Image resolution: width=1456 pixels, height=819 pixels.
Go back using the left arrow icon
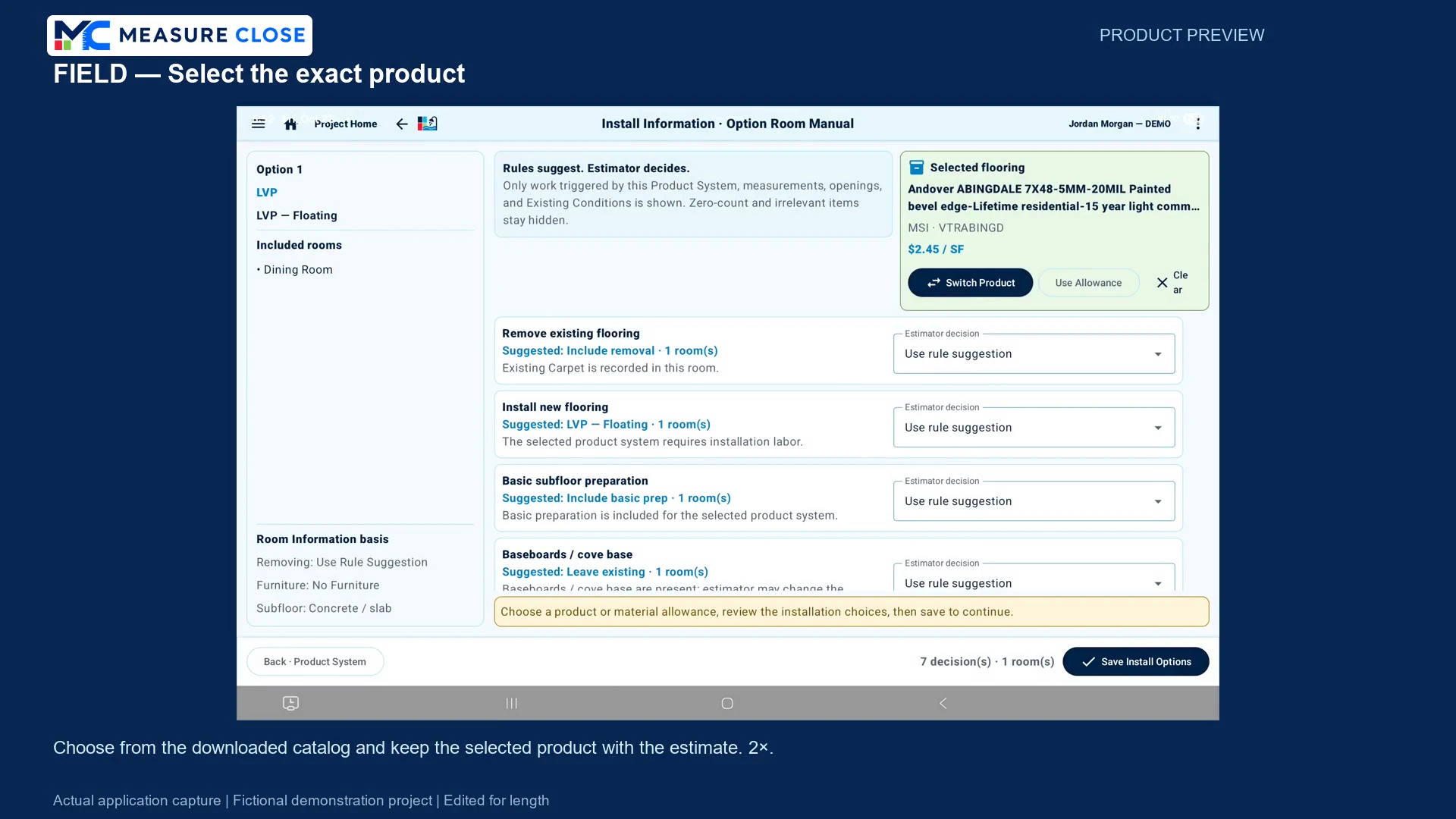click(402, 124)
